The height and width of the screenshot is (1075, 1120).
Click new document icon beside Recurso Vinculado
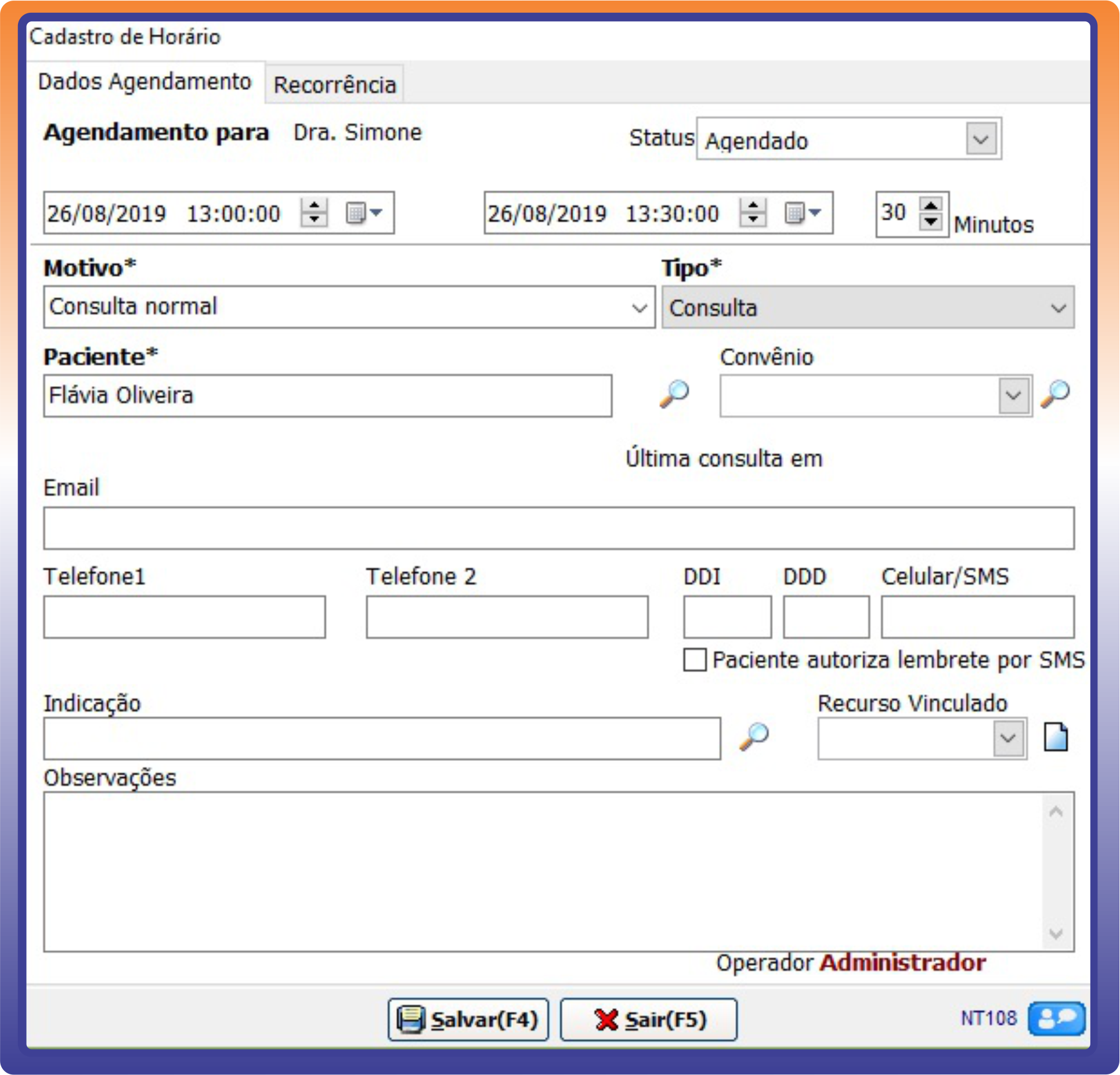[1055, 738]
